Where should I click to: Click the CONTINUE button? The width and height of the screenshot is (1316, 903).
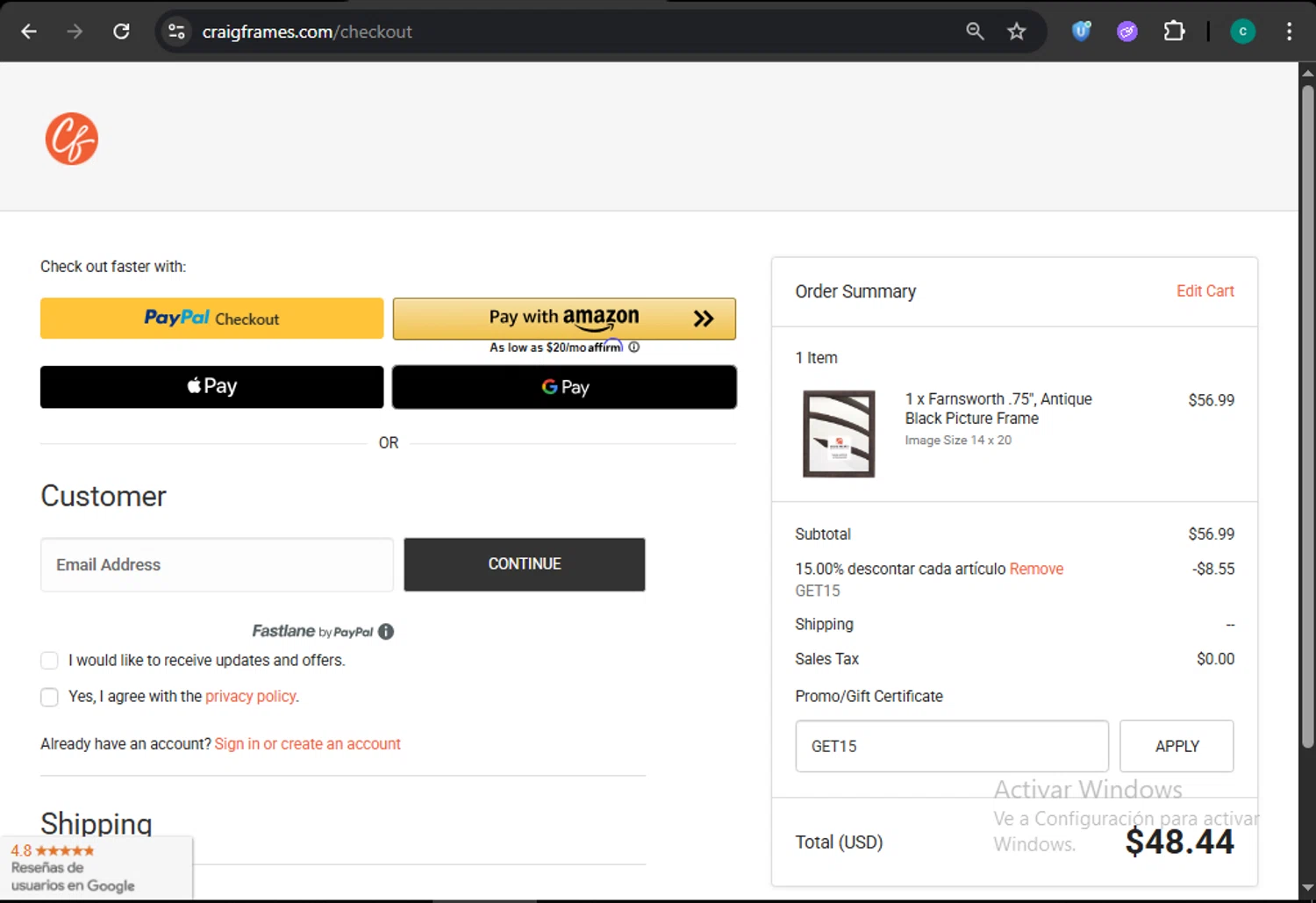pyautogui.click(x=525, y=564)
